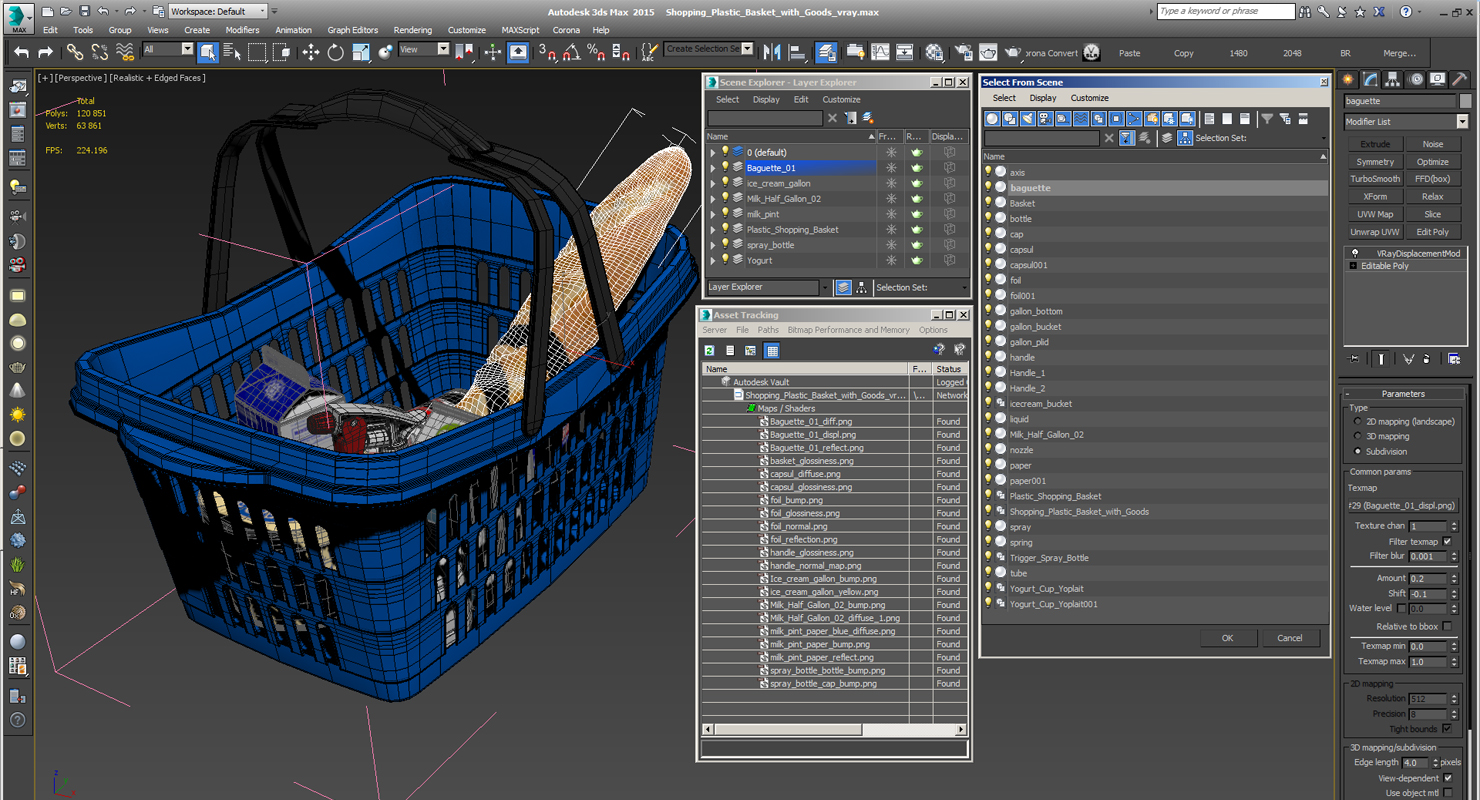Screen dimensions: 1480x800
Task: Open Display menu in Select From Scene
Action: [x=1043, y=98]
